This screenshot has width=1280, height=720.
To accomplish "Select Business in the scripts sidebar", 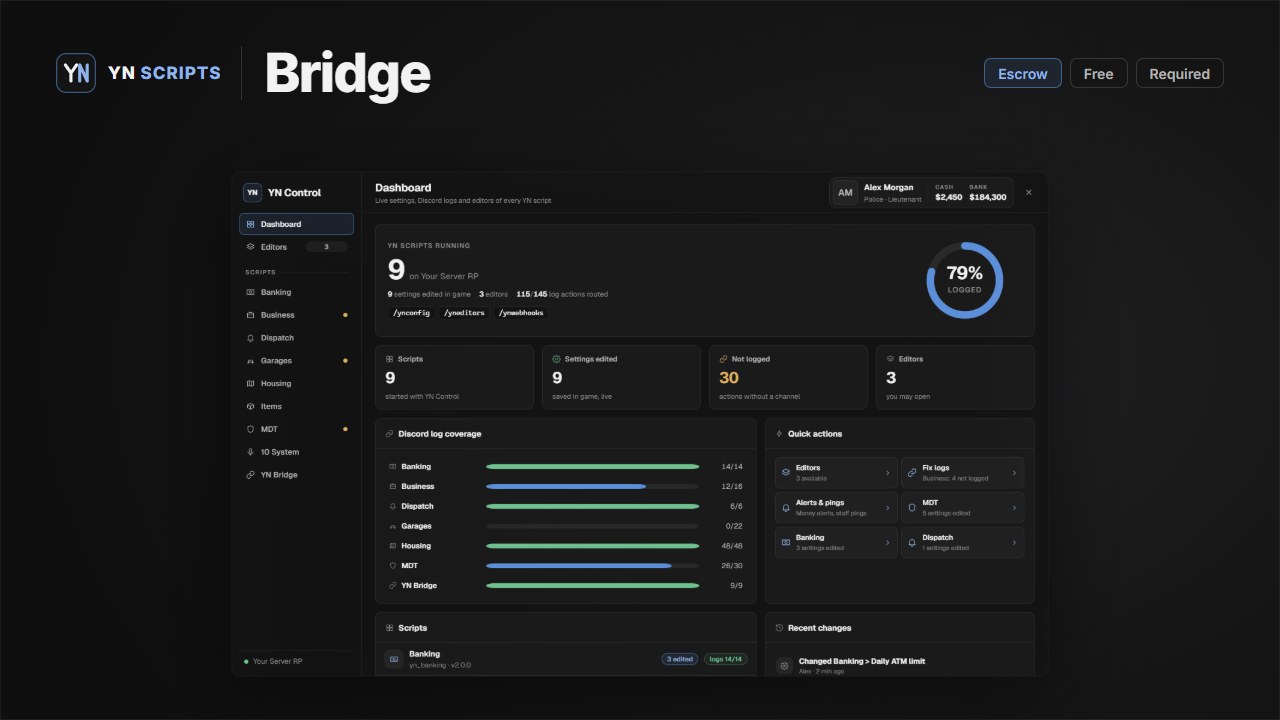I will coord(296,315).
